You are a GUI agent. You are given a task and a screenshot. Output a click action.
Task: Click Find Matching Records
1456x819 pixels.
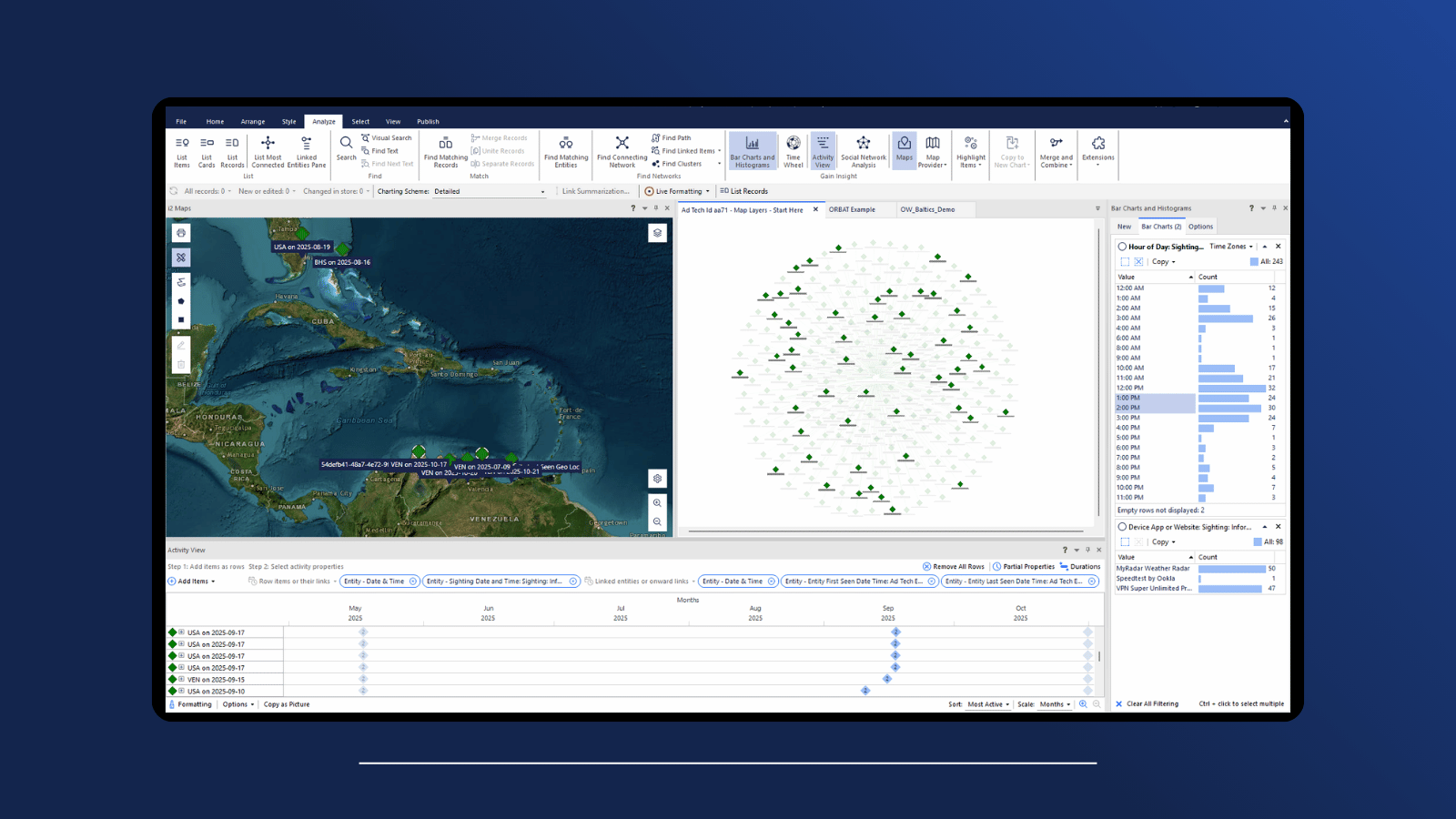coord(446,152)
